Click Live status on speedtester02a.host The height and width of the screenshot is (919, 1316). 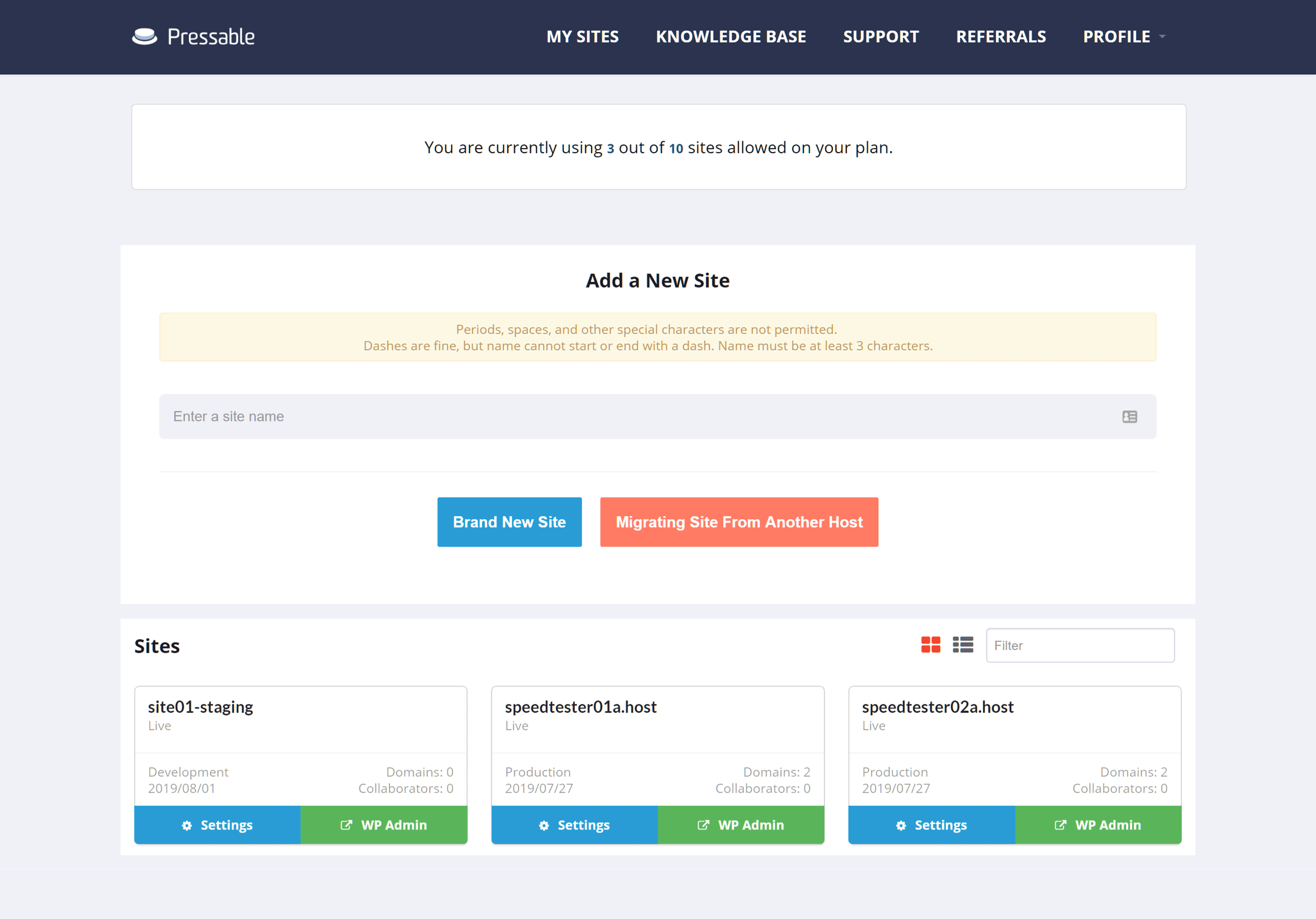tap(873, 726)
